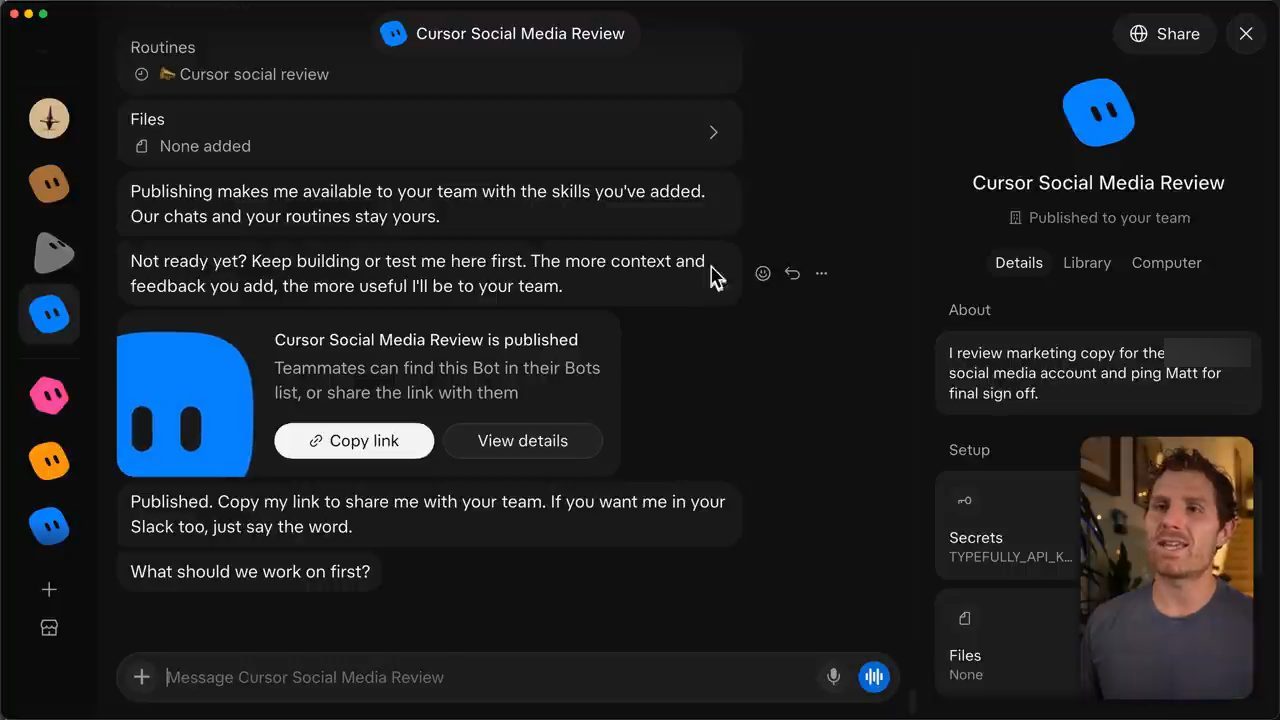Image resolution: width=1280 pixels, height=720 pixels.
Task: Open the Secrets setup card
Action: (x=1008, y=525)
